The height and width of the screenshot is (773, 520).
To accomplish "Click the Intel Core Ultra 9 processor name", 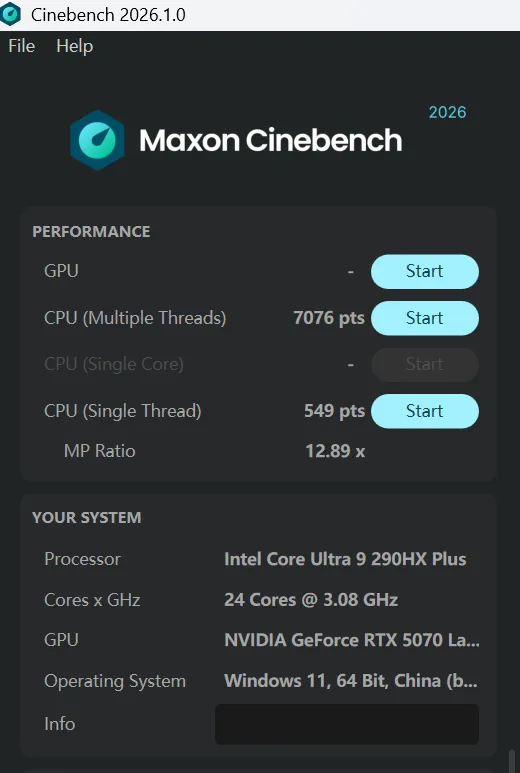I will pos(345,559).
